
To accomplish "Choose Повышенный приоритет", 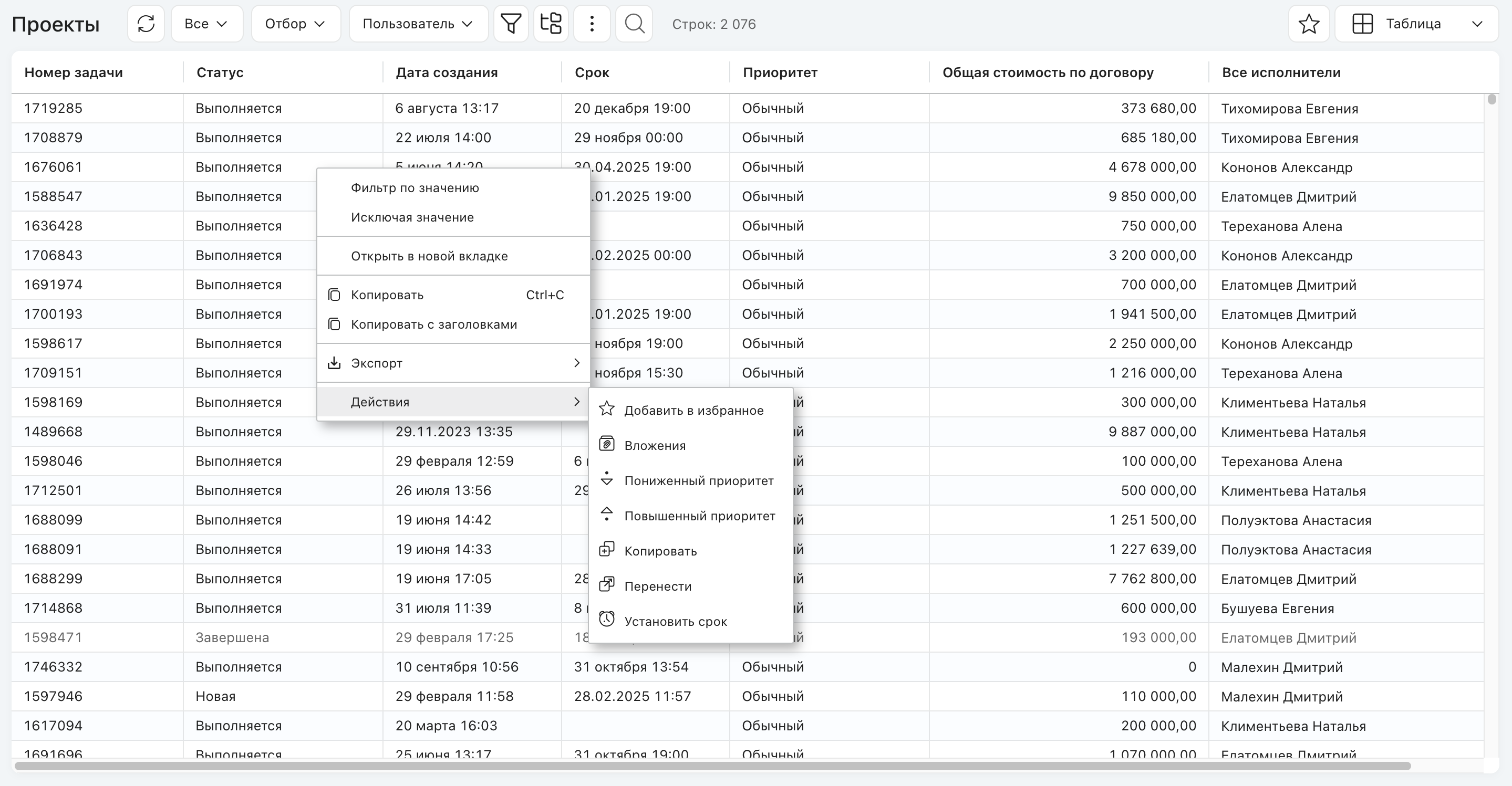I will 691,516.
